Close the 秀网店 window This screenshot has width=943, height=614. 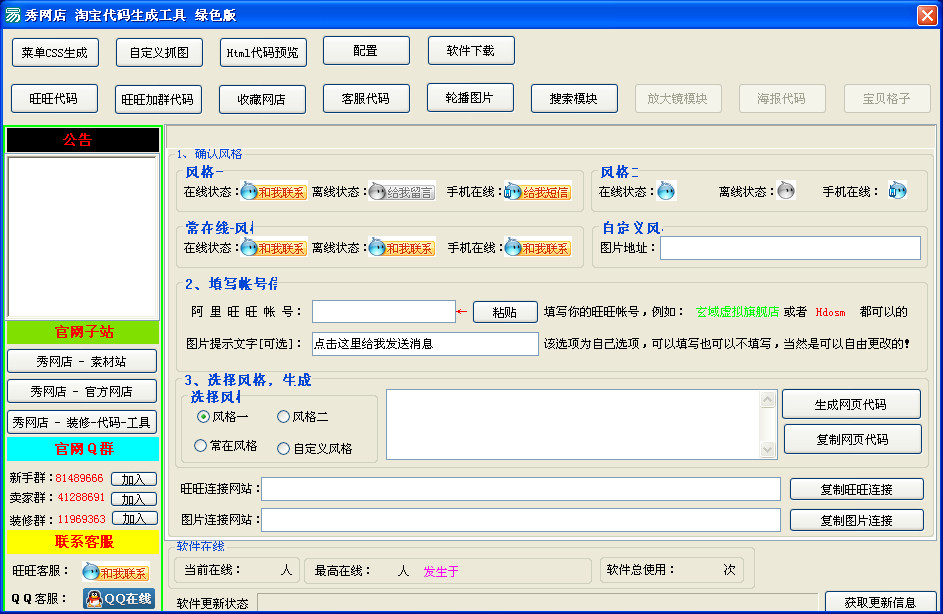[x=927, y=15]
